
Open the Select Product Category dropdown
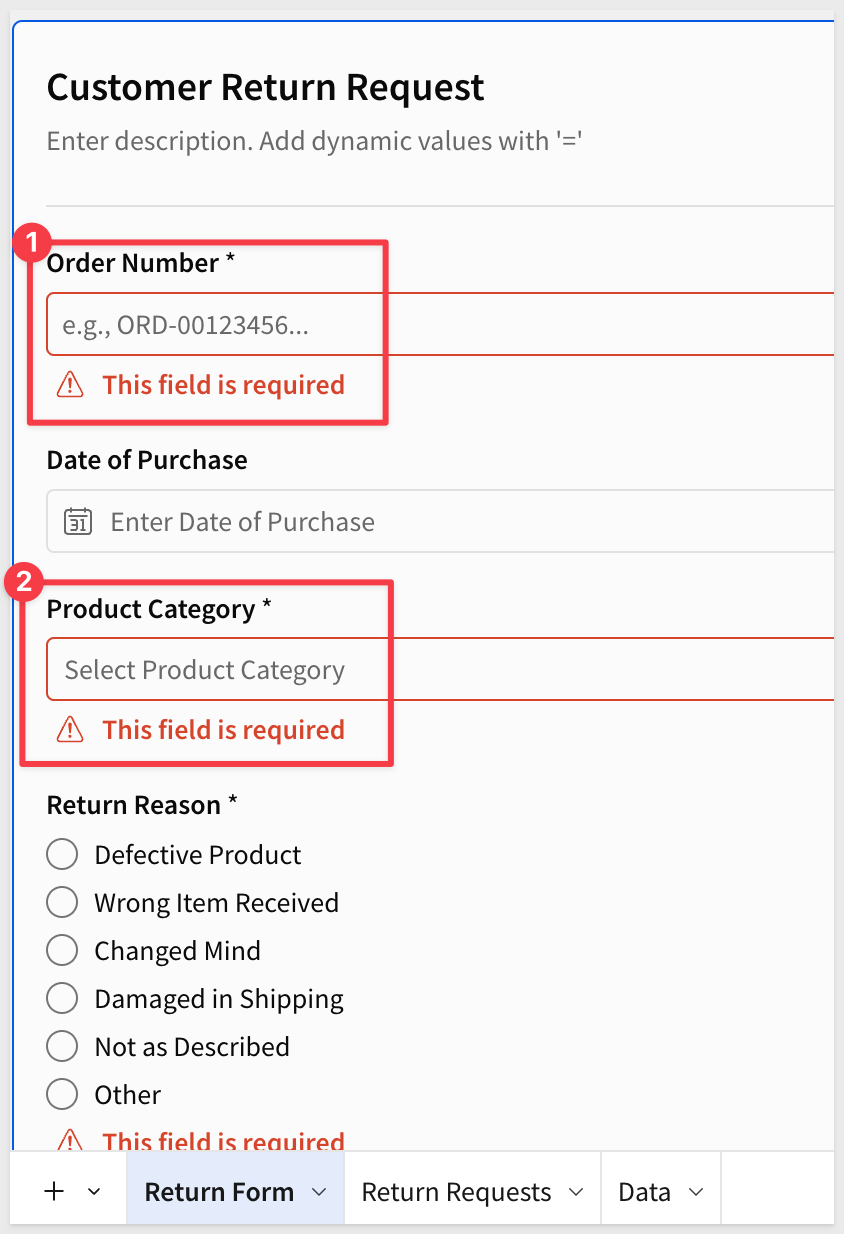(440, 670)
